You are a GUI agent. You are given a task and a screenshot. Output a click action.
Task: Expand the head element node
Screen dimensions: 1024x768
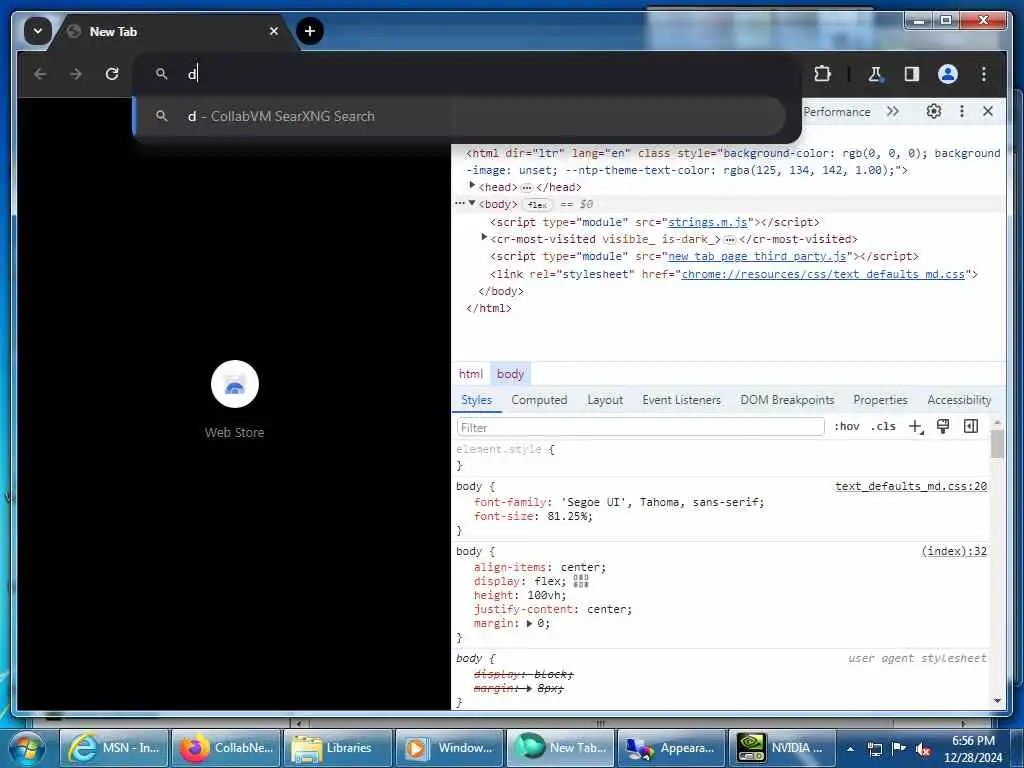[472, 186]
